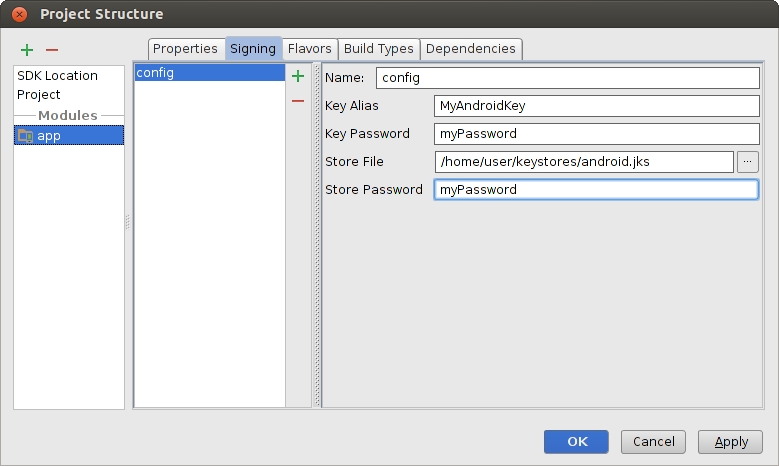Click the Cancel button
This screenshot has height=466, width=779.
(654, 441)
